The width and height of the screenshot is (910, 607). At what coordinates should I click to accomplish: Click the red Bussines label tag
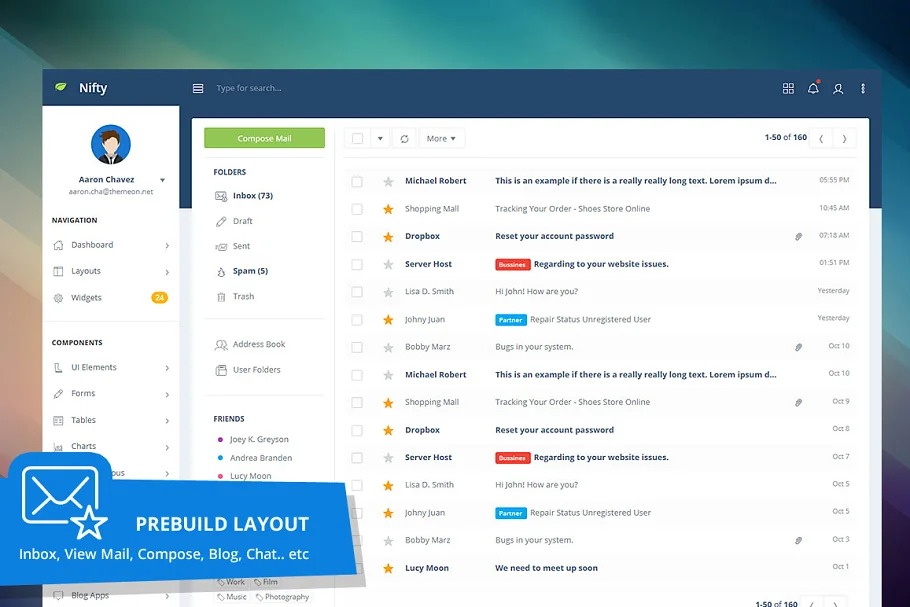pyautogui.click(x=512, y=265)
